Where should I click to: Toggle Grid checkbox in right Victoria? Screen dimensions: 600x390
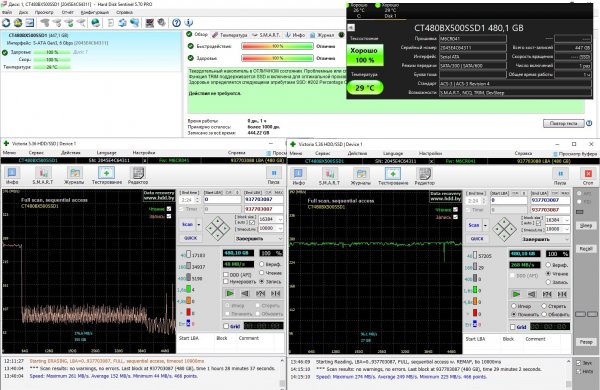[512, 327]
